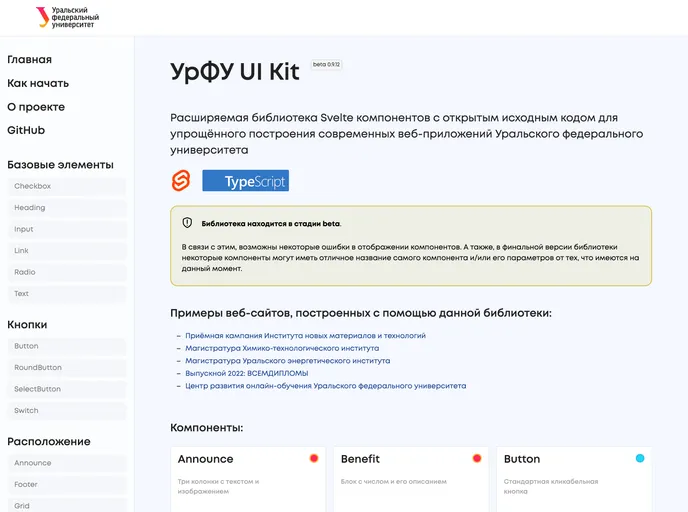Click red status dot on Benefit card
688x512 pixels.
[x=476, y=458]
